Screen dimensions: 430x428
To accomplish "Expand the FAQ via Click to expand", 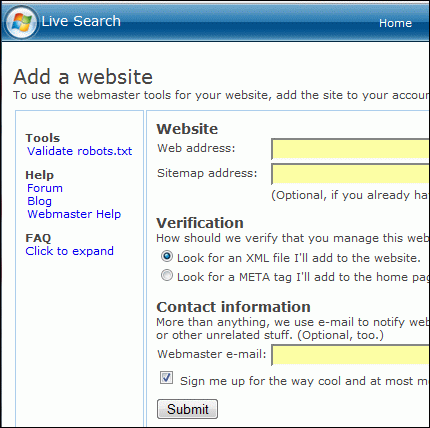I will [x=70, y=251].
